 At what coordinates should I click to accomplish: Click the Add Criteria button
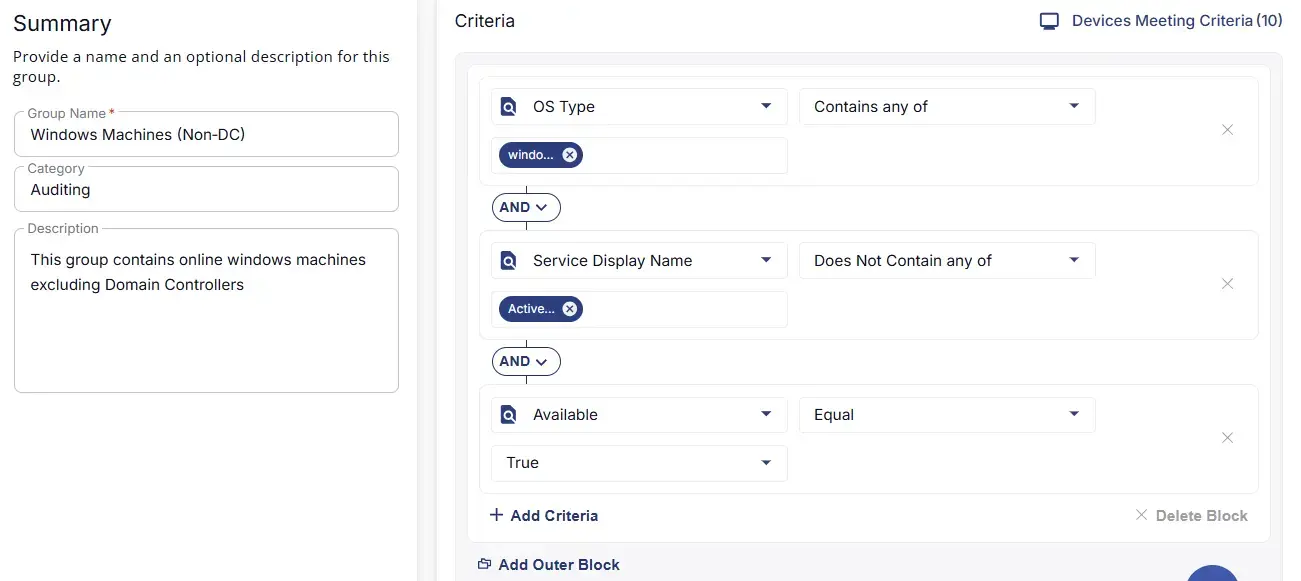(x=544, y=516)
